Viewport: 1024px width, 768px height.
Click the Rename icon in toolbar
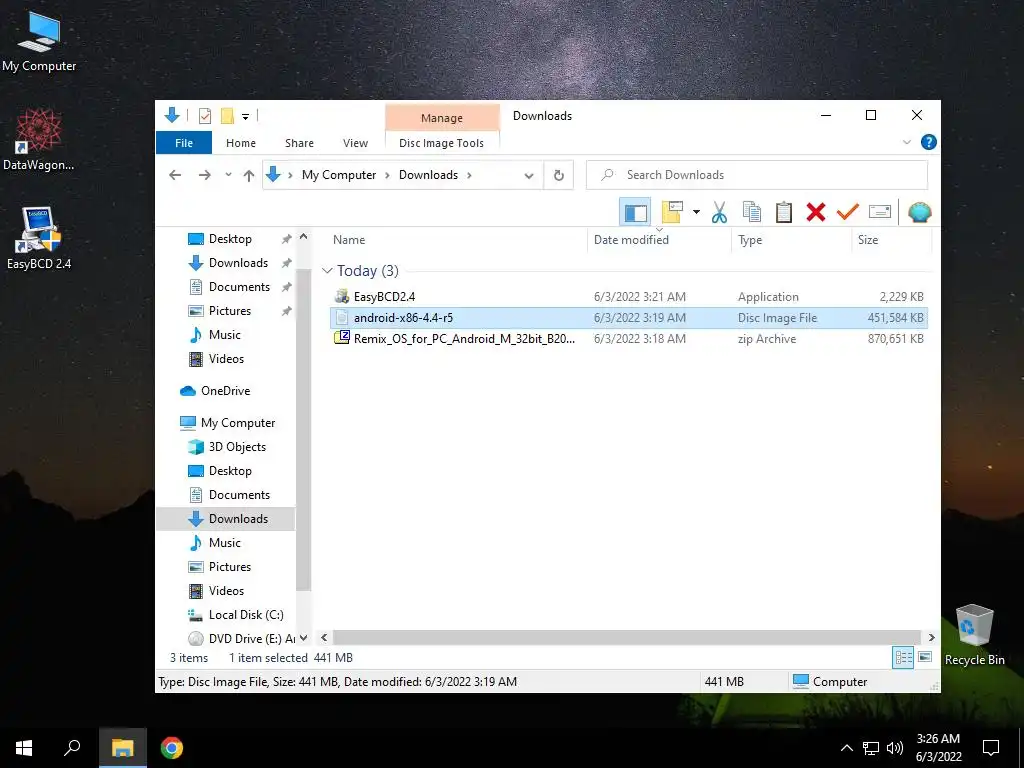coord(880,212)
